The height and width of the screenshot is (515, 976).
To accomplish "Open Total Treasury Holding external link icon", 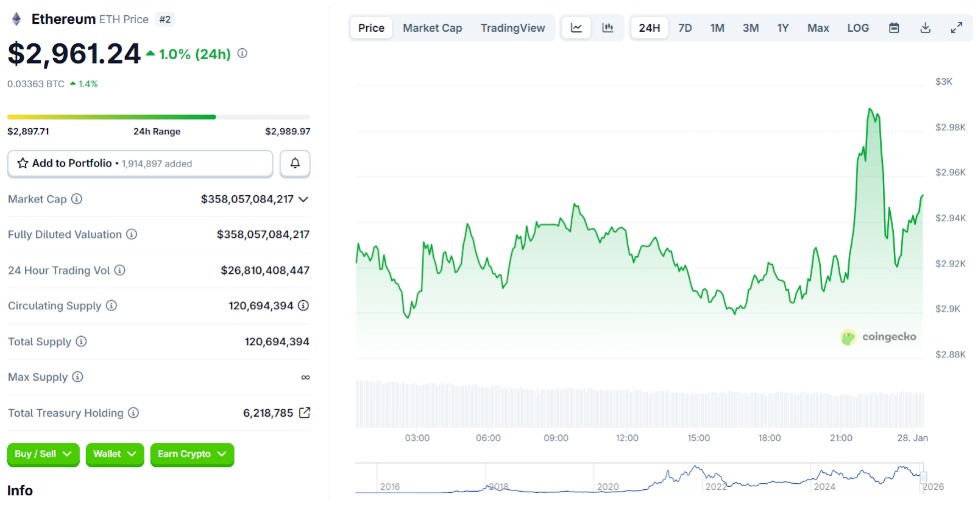I will (x=304, y=413).
